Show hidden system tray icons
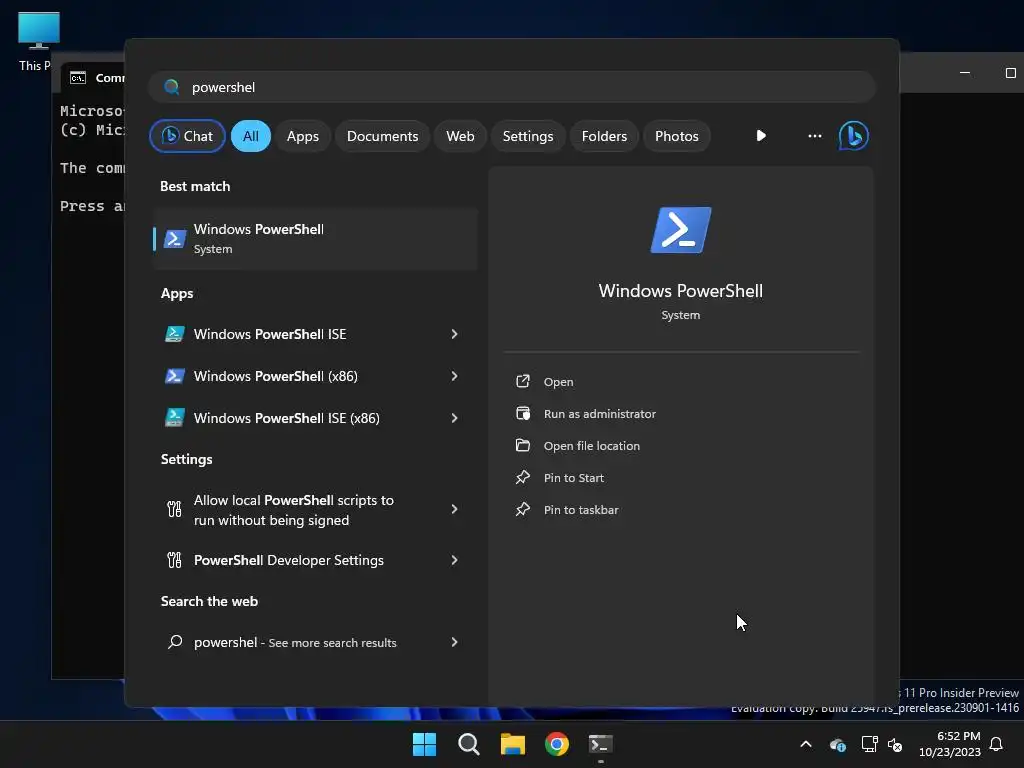The height and width of the screenshot is (768, 1024). click(x=806, y=744)
